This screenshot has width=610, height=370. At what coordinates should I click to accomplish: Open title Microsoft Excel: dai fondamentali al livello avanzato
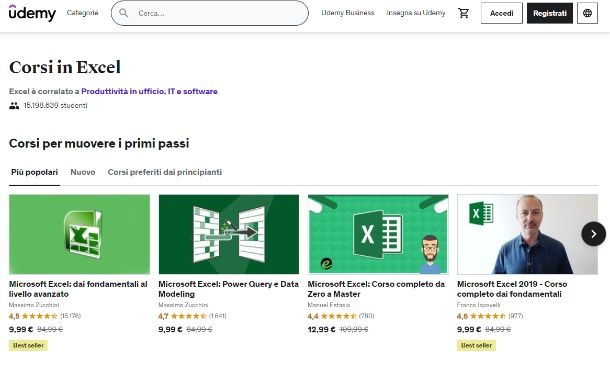tap(78, 289)
